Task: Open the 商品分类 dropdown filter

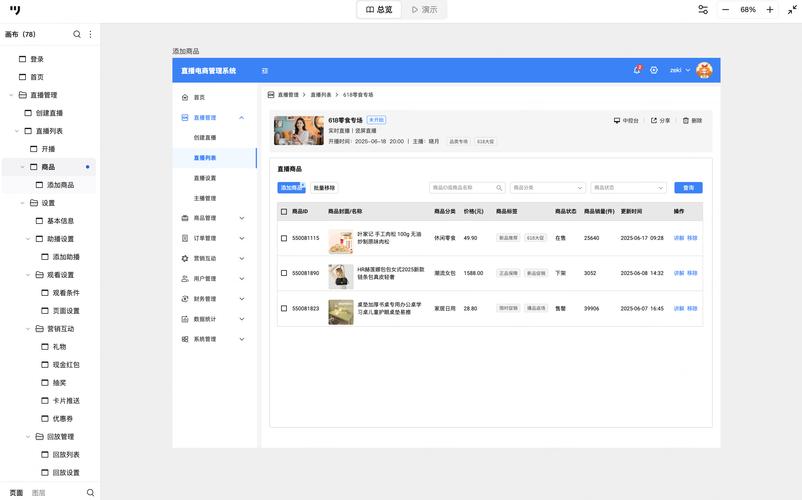Action: pos(547,188)
